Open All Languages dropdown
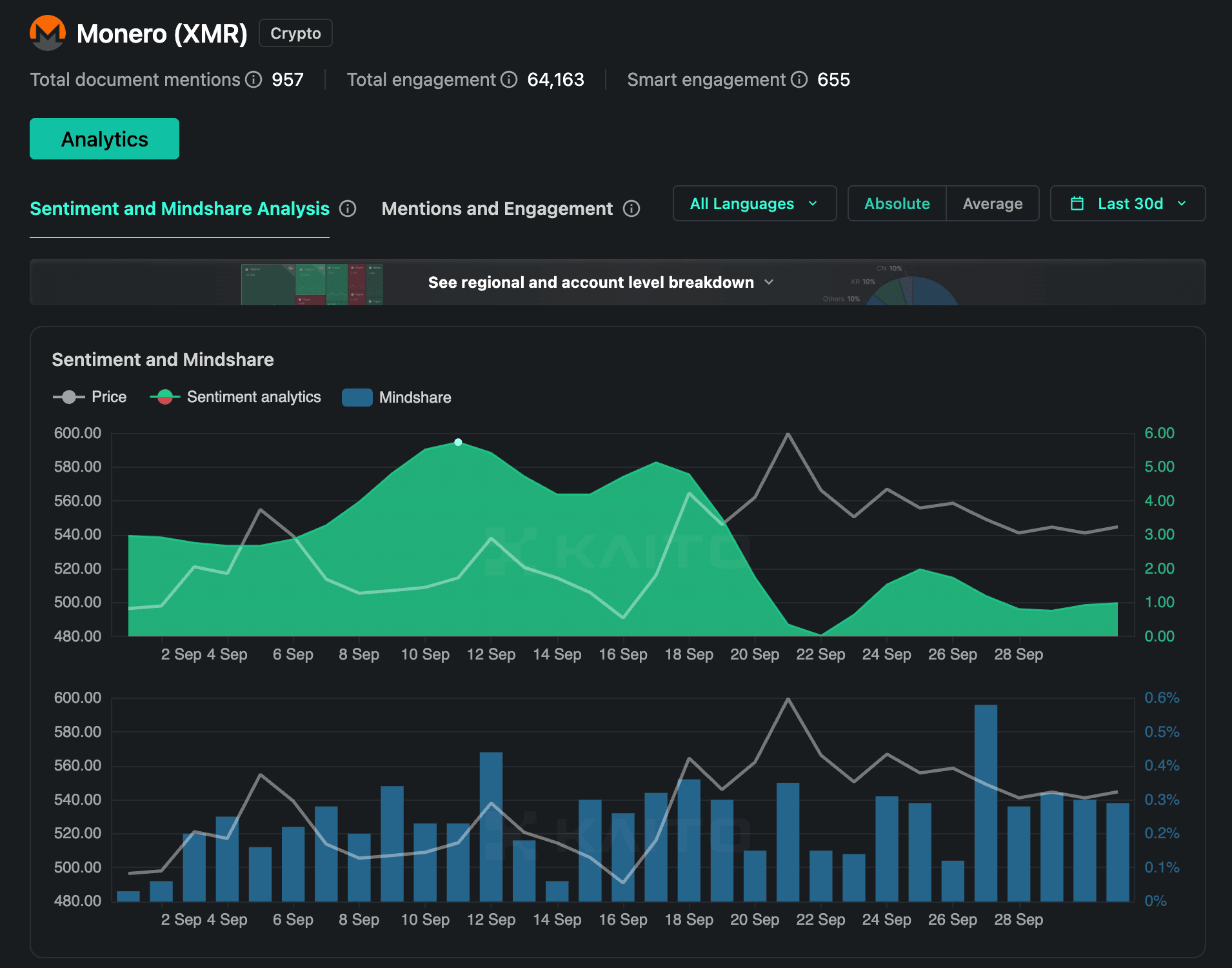The height and width of the screenshot is (968, 1232). (755, 204)
